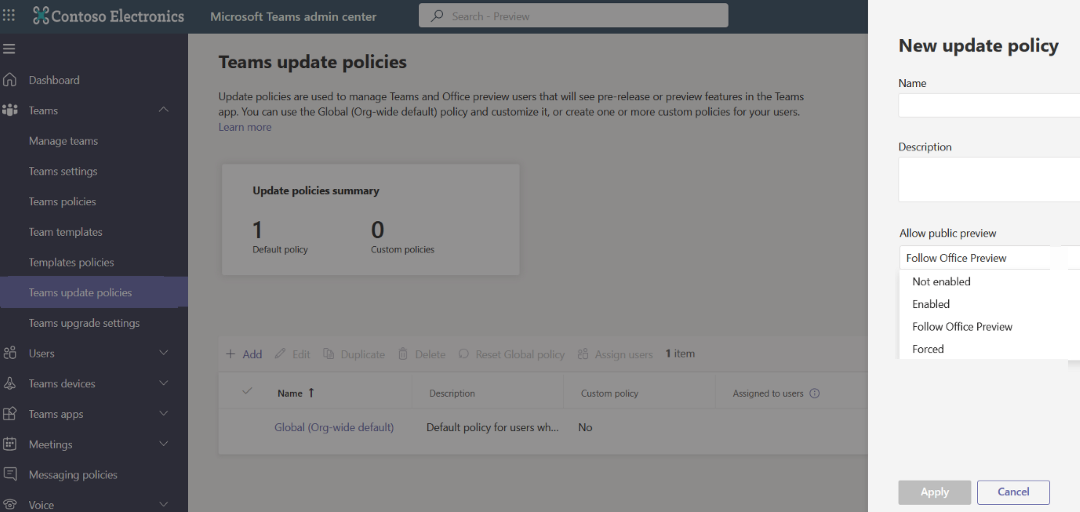
Task: Click the Meetings calendar icon
Action: 10,444
